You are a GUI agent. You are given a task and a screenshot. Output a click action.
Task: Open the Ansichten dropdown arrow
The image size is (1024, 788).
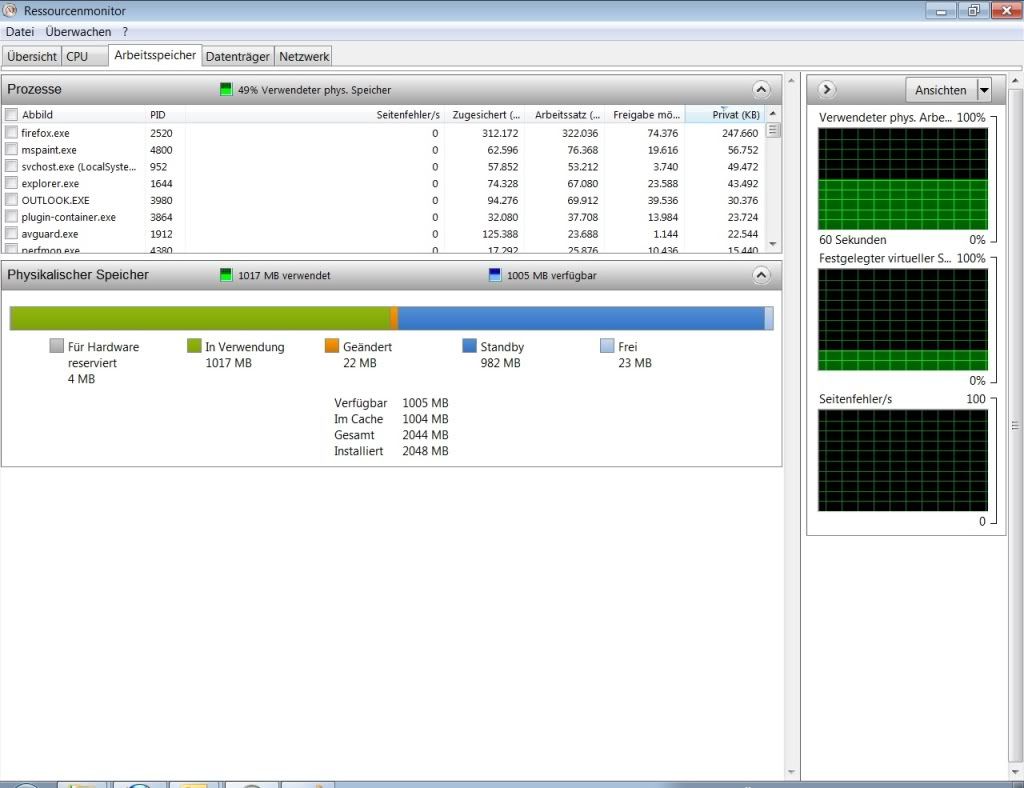pyautogui.click(x=984, y=90)
